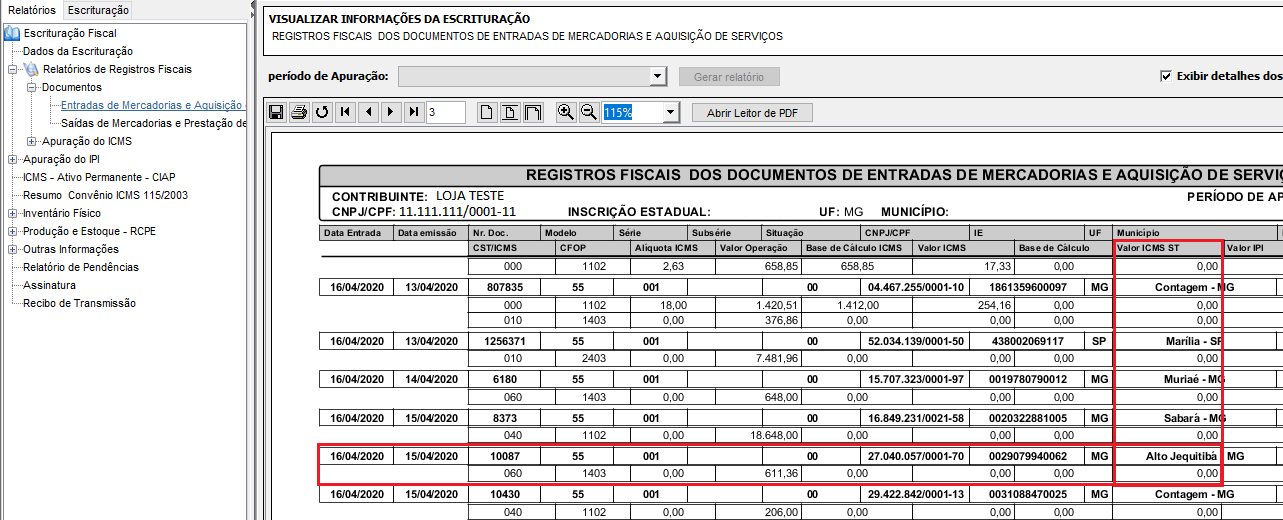Go to first page of report

(x=345, y=112)
